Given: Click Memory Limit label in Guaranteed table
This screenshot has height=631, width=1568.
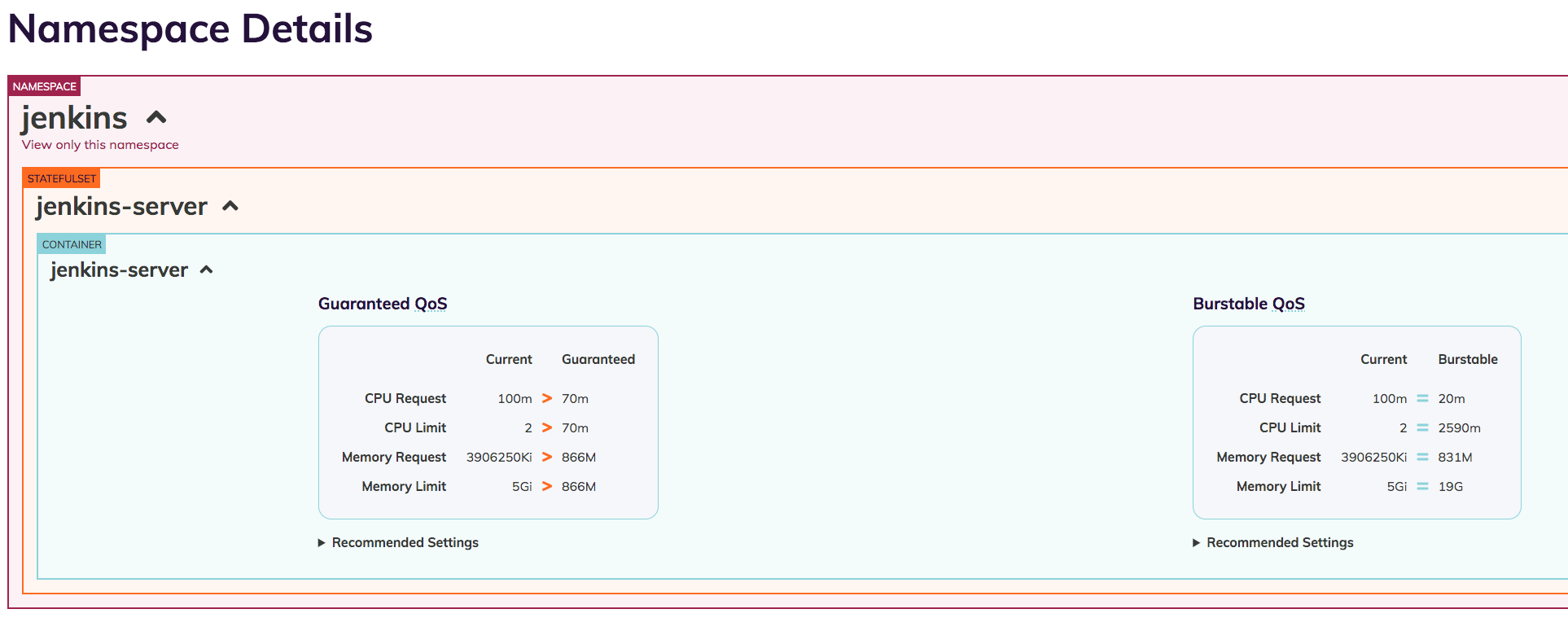Looking at the screenshot, I should click(x=404, y=486).
